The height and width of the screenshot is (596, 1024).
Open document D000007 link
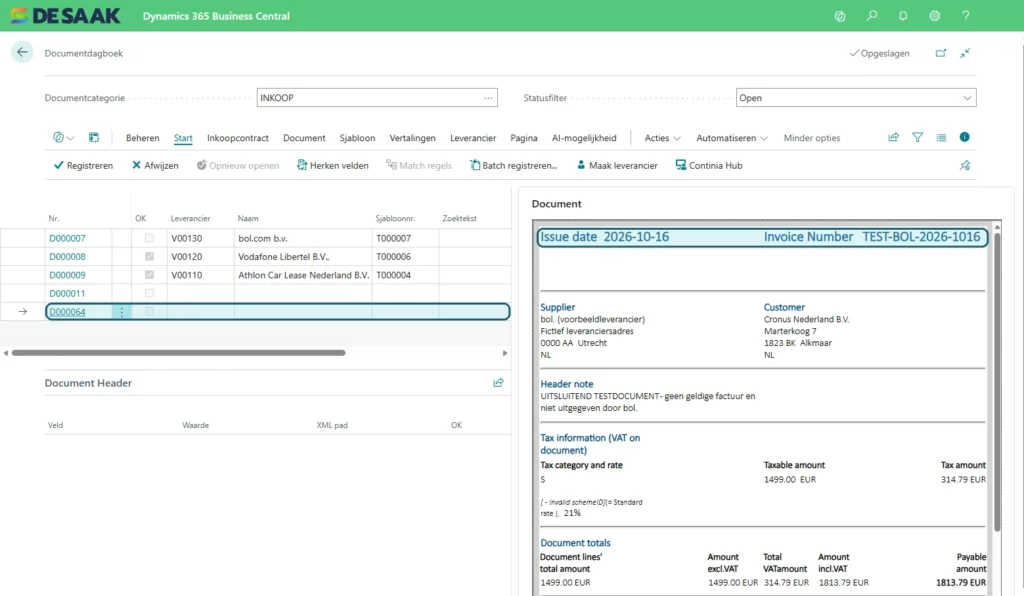pos(67,238)
